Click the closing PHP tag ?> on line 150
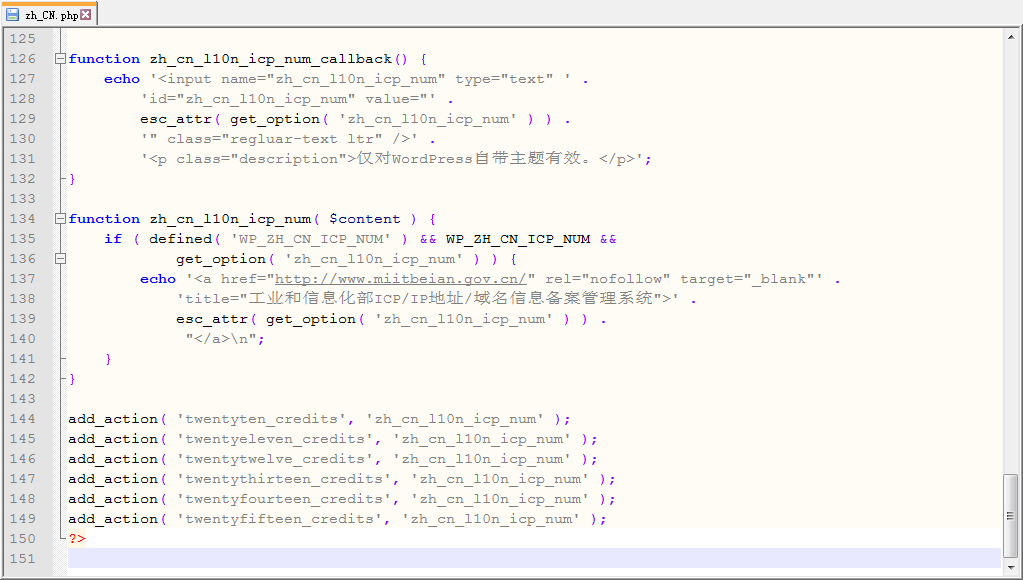Screen dimensions: 1023x580 [77, 539]
